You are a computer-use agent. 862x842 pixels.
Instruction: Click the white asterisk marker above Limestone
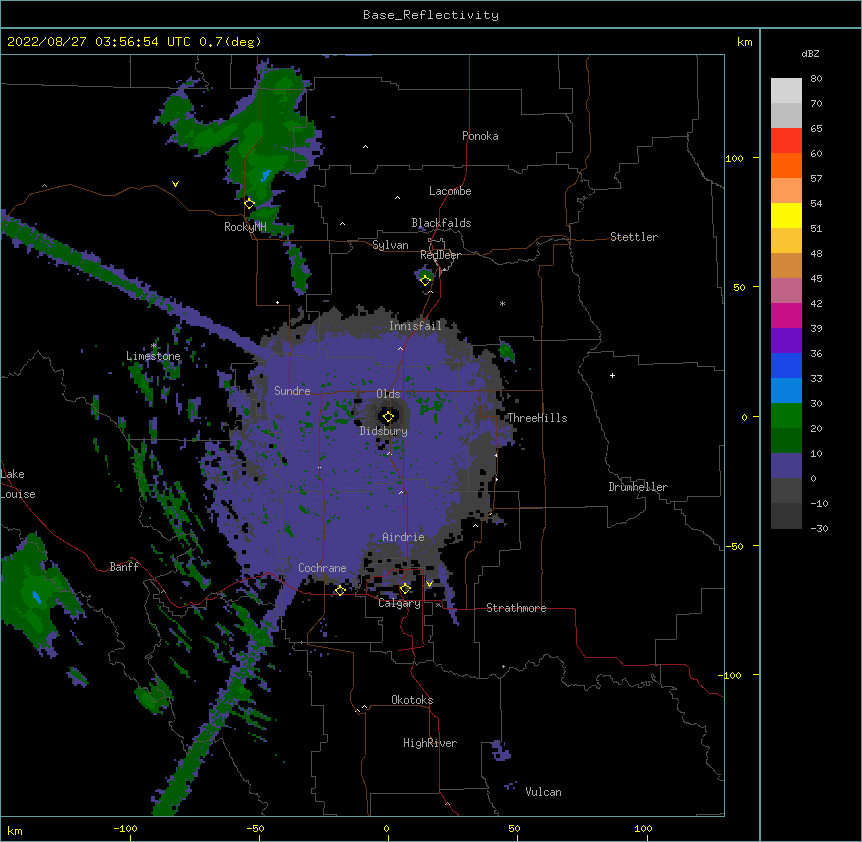(153, 346)
